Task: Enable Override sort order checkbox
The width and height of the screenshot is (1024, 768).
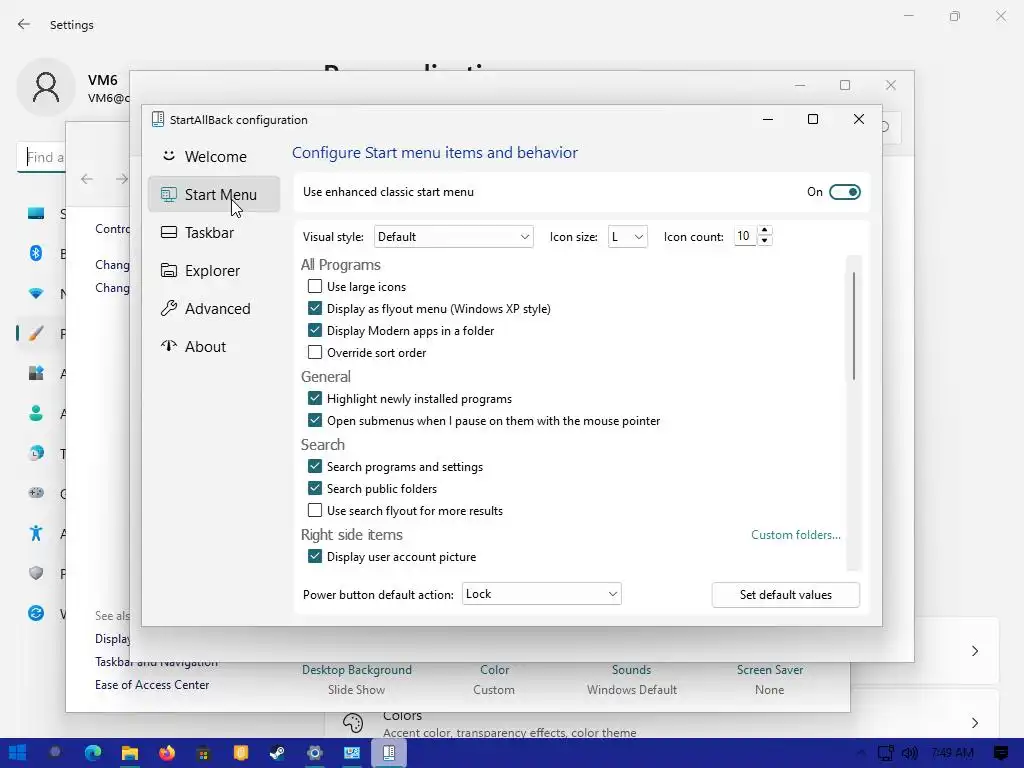Action: (x=315, y=353)
